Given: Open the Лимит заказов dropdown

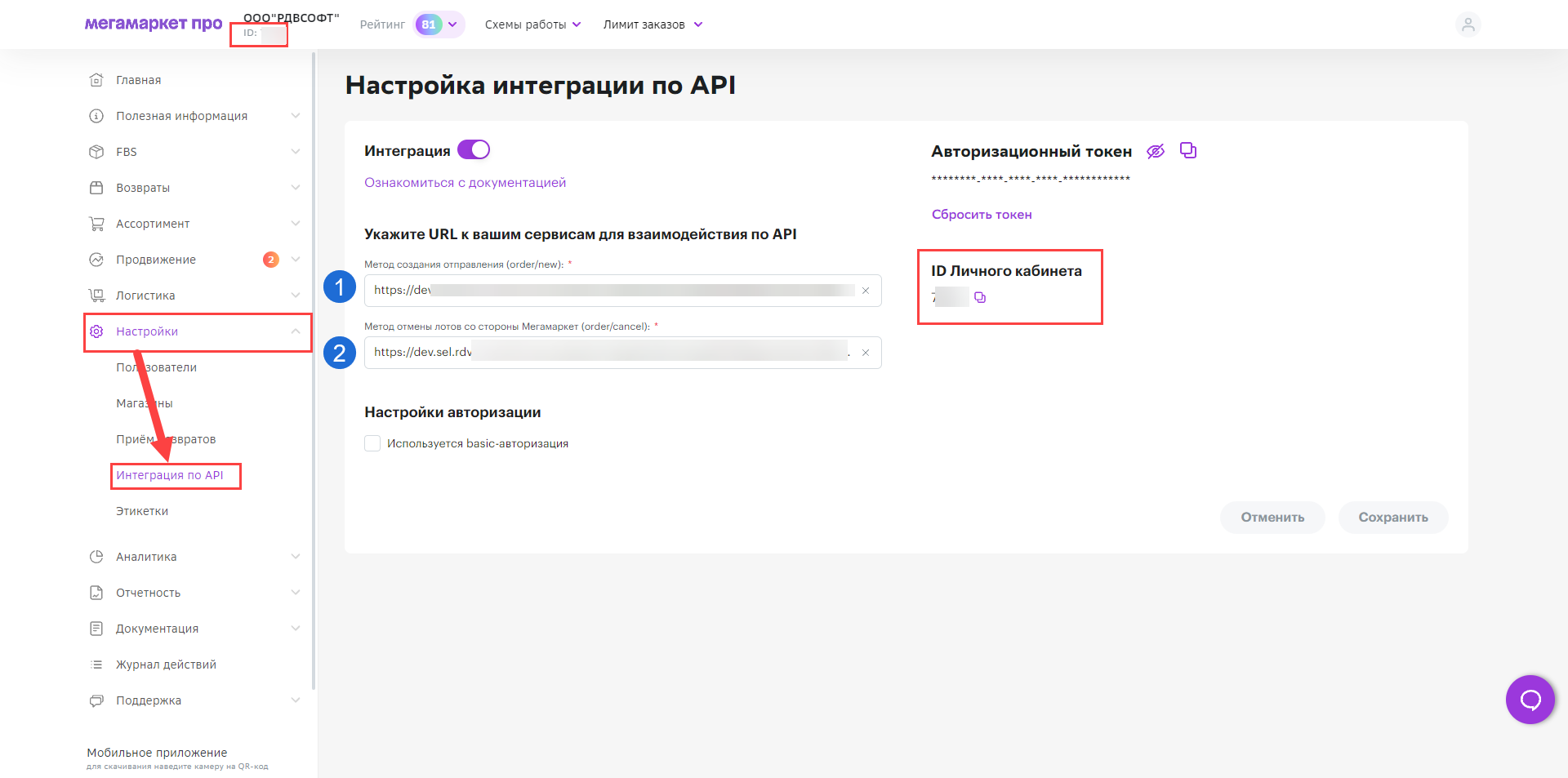Looking at the screenshot, I should (x=653, y=24).
